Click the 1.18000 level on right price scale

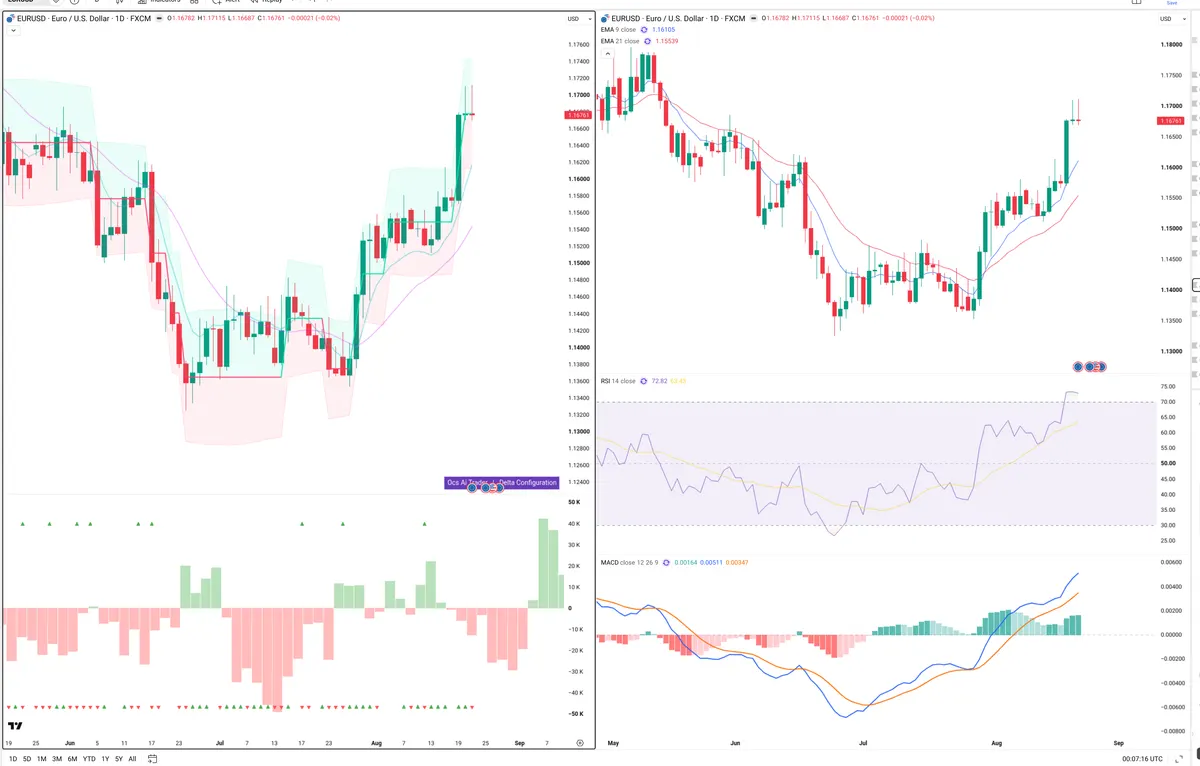(x=1171, y=45)
